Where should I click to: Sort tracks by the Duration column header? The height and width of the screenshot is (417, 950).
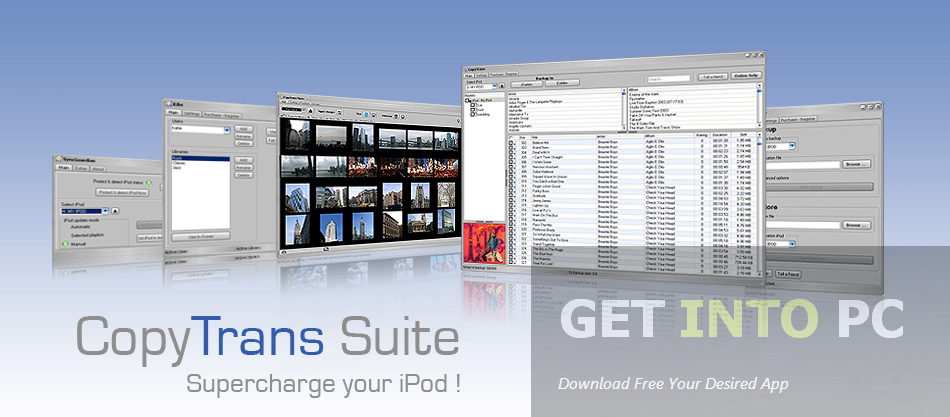coord(720,135)
